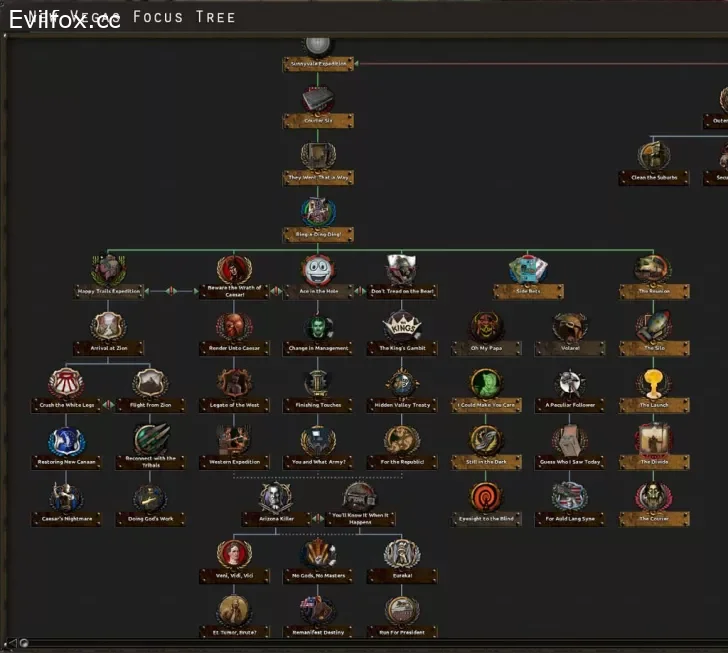The height and width of the screenshot is (653, 728).
Task: Open the No Gods, No Masters icon
Action: tap(318, 554)
